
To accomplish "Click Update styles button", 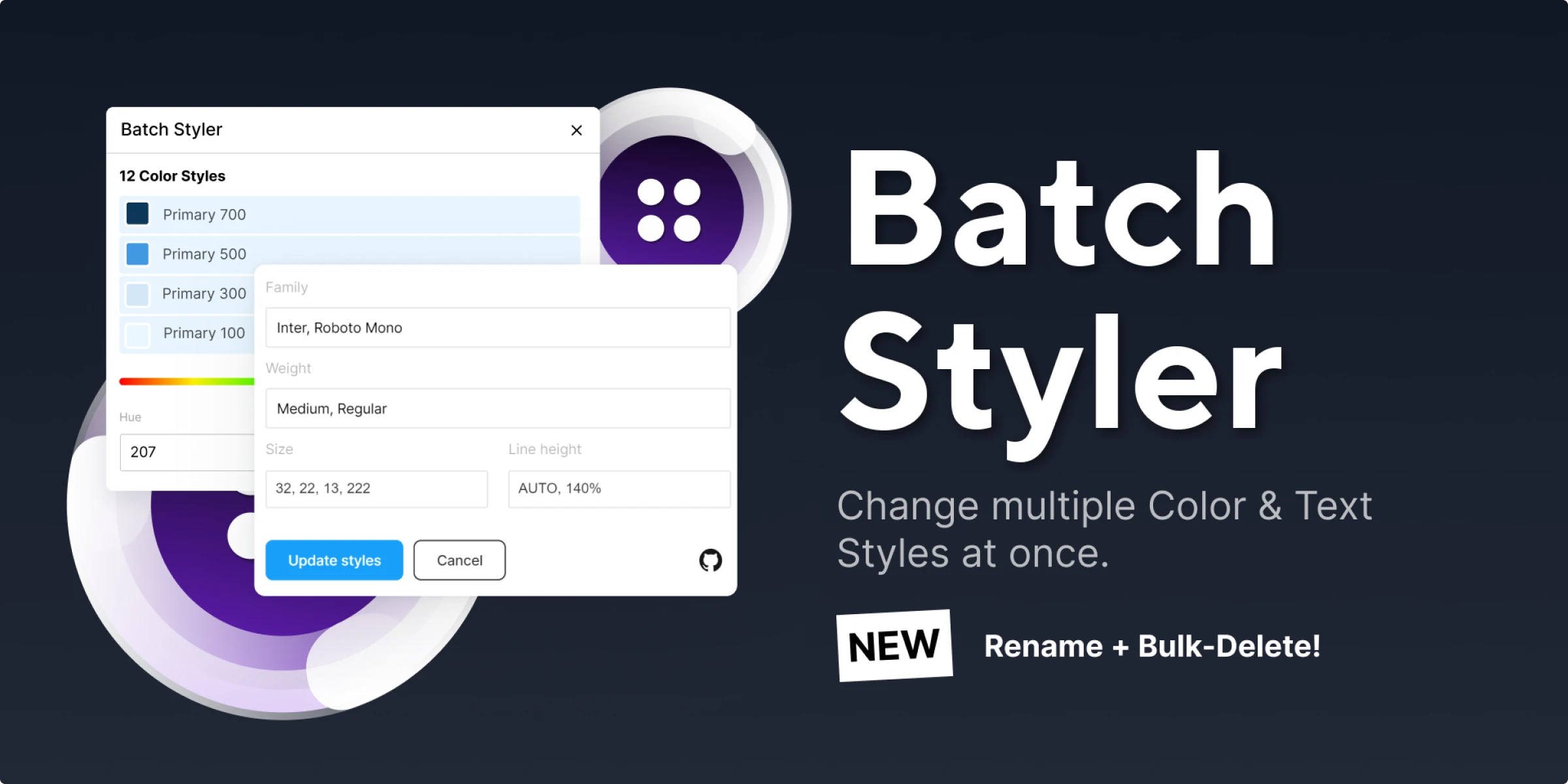I will pyautogui.click(x=333, y=560).
